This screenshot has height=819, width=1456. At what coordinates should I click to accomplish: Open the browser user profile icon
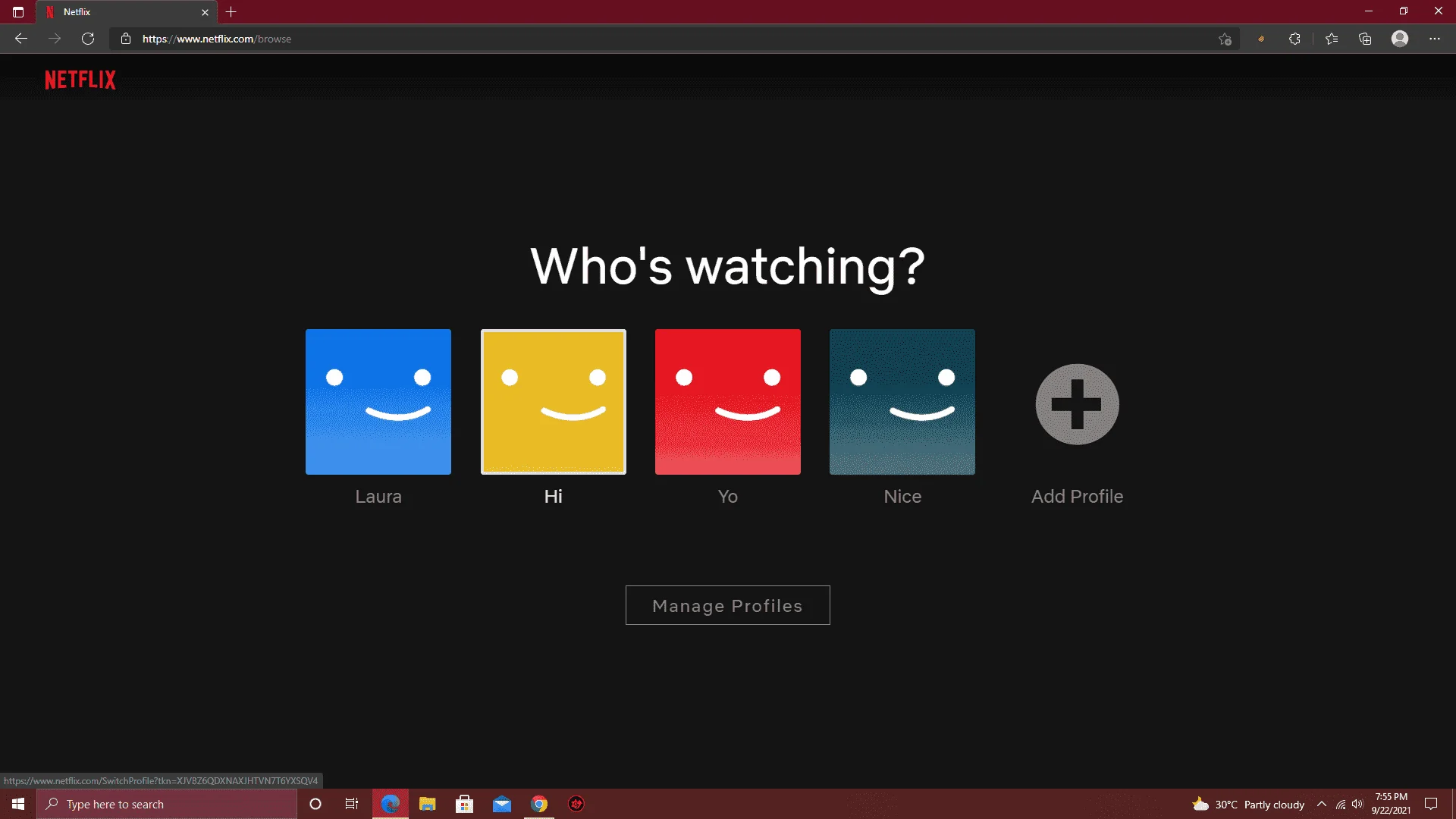(x=1400, y=39)
